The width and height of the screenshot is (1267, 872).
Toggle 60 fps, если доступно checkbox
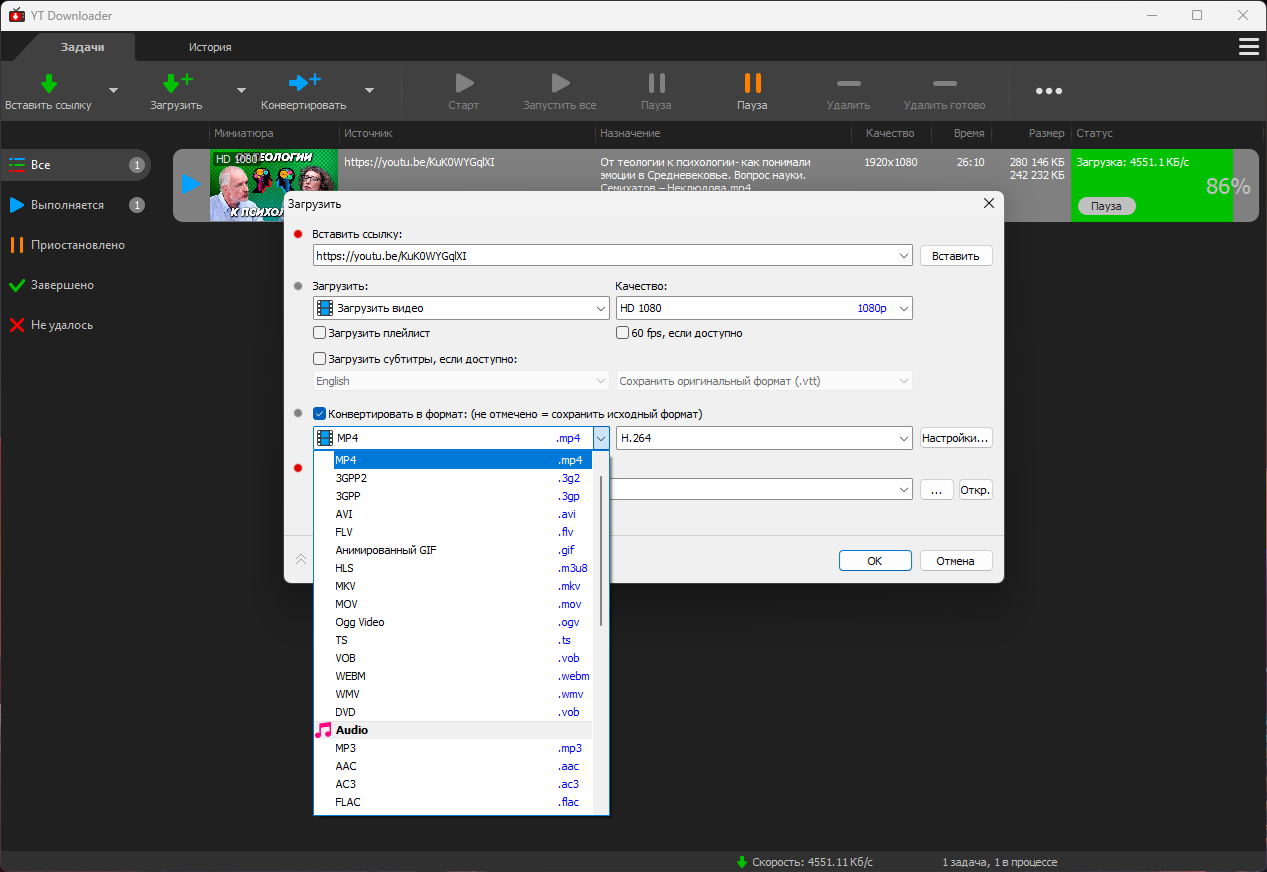point(623,333)
